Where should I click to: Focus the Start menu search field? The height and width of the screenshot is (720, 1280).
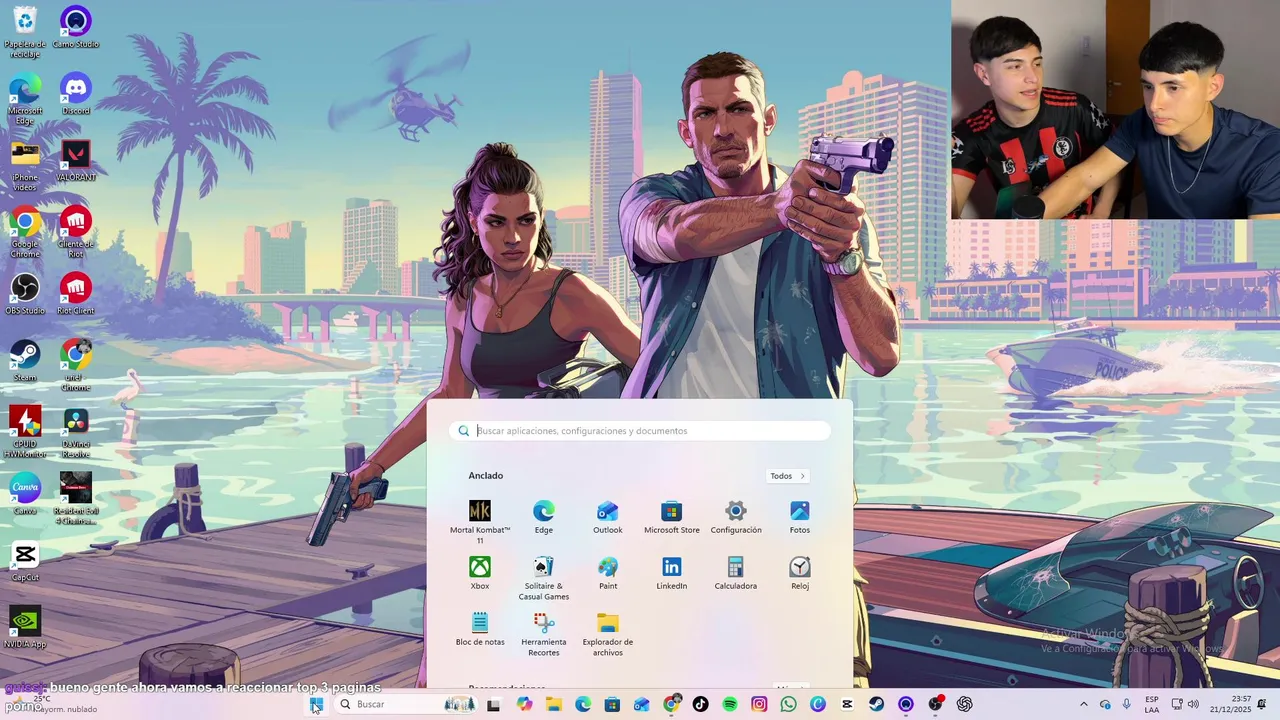(x=640, y=431)
